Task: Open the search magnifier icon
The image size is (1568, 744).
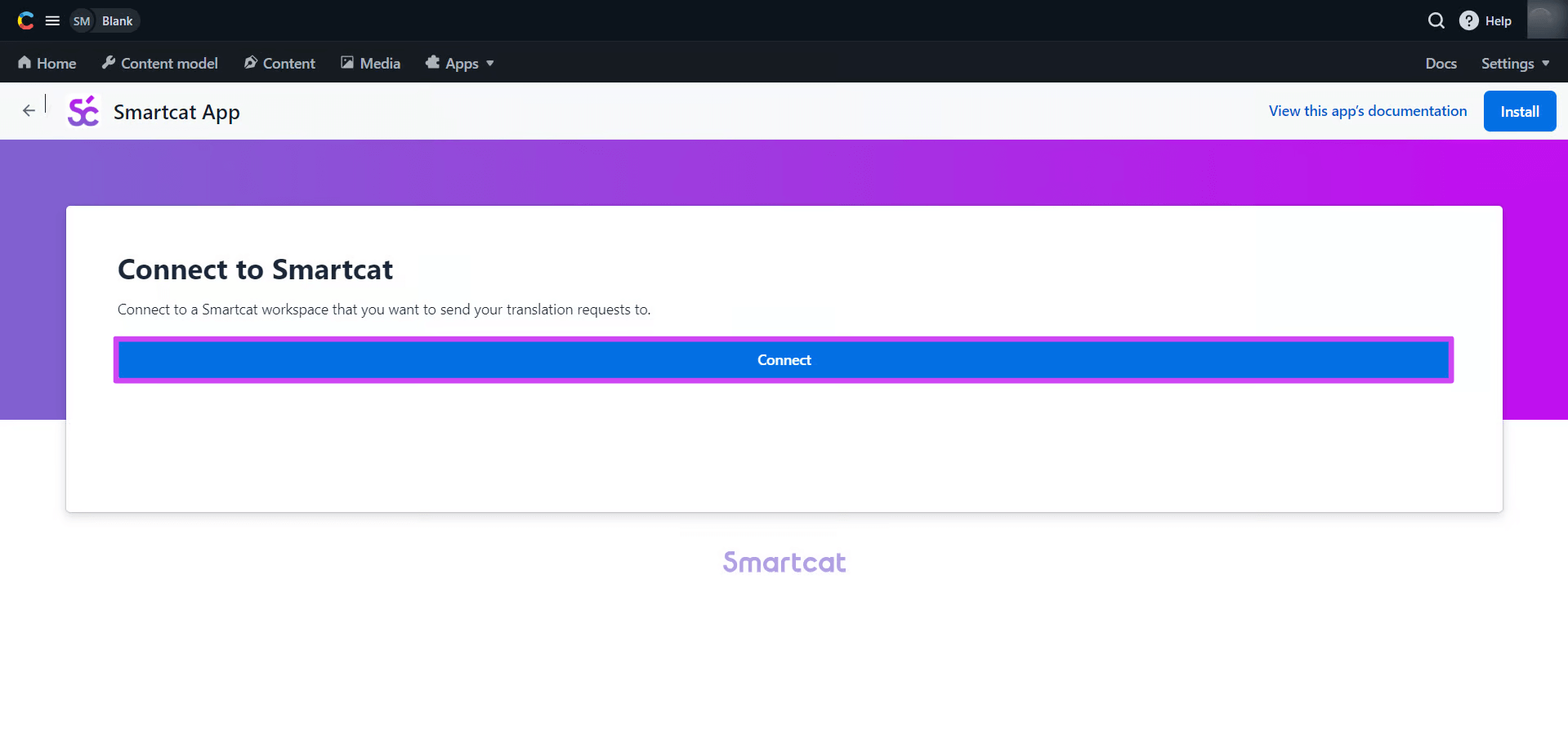Action: 1436,20
